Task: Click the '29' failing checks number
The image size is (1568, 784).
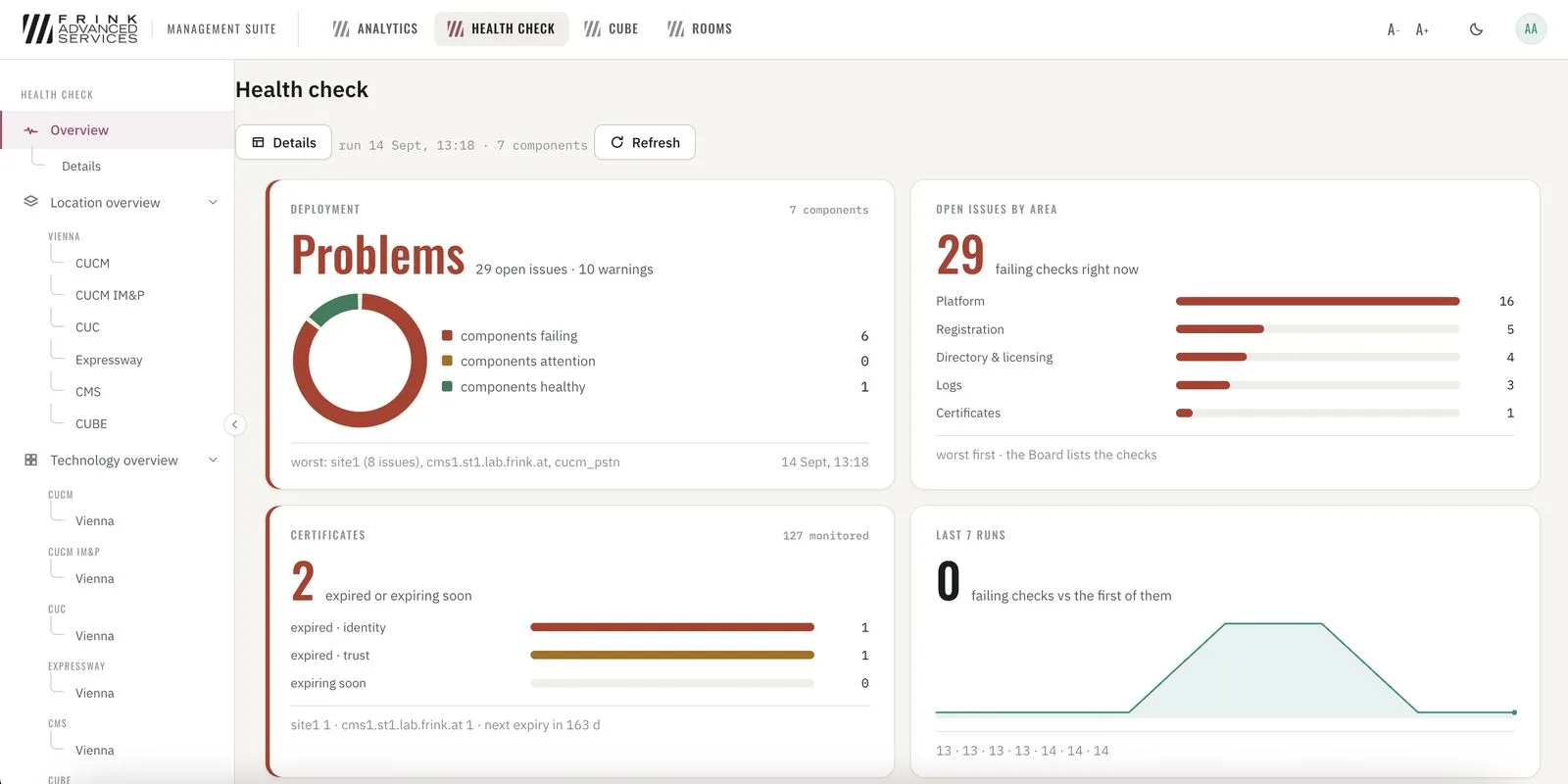Action: coord(959,256)
